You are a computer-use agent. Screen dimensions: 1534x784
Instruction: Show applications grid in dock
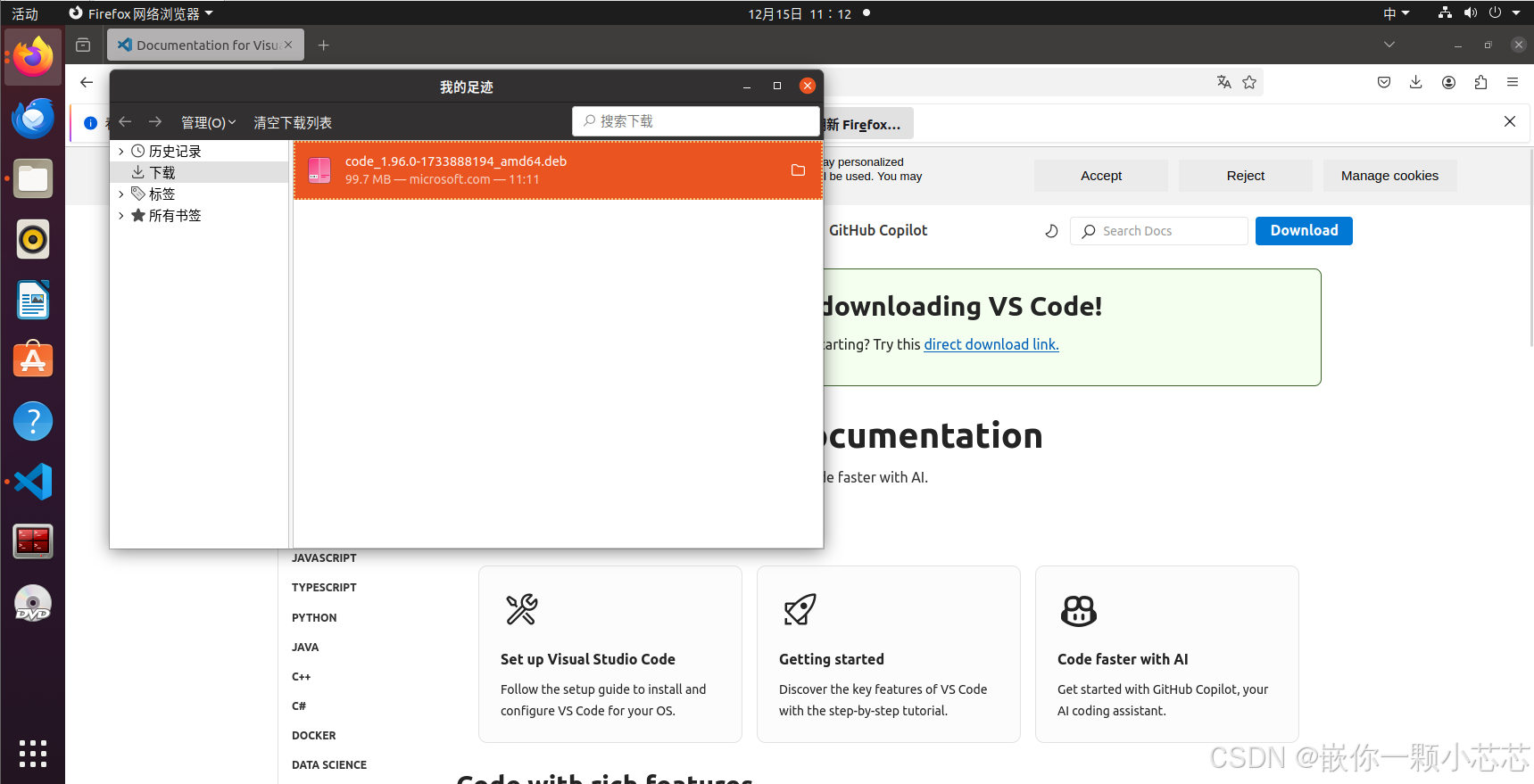pyautogui.click(x=33, y=754)
